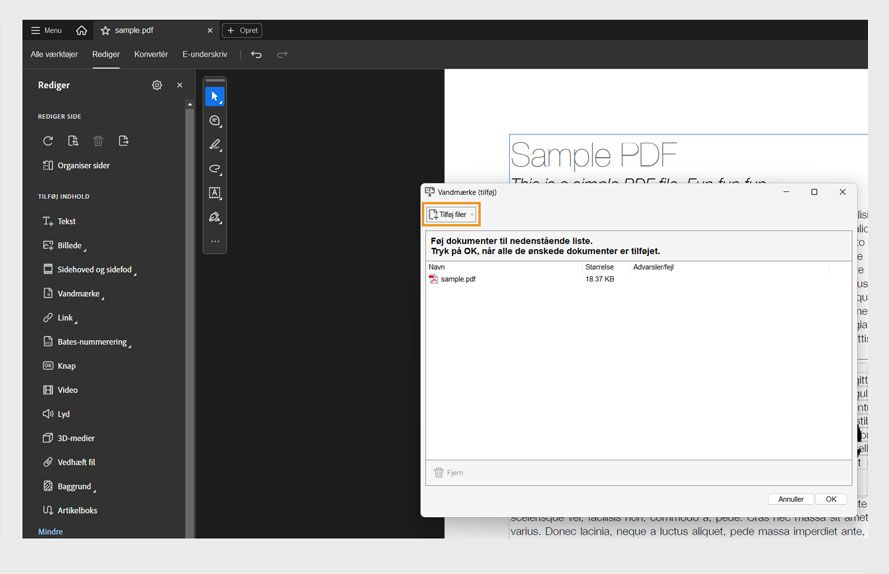Add Tekst content
This screenshot has width=889, height=574.
click(x=59, y=221)
